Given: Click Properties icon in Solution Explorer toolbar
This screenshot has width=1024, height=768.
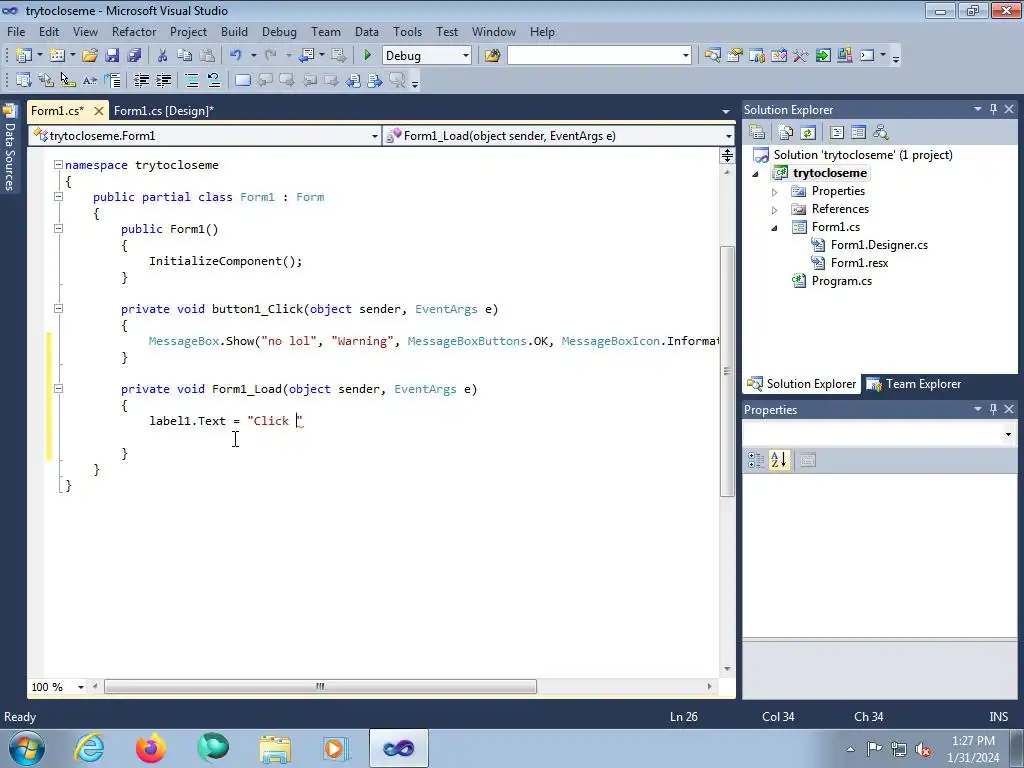Looking at the screenshot, I should click(x=758, y=133).
